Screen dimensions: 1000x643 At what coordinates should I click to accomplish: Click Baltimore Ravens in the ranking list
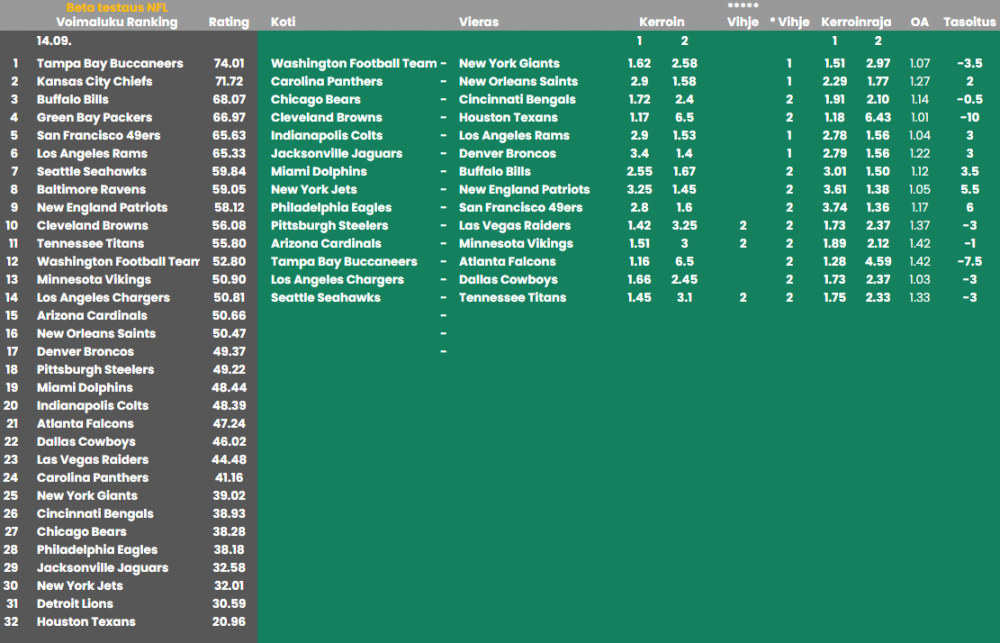point(91,189)
